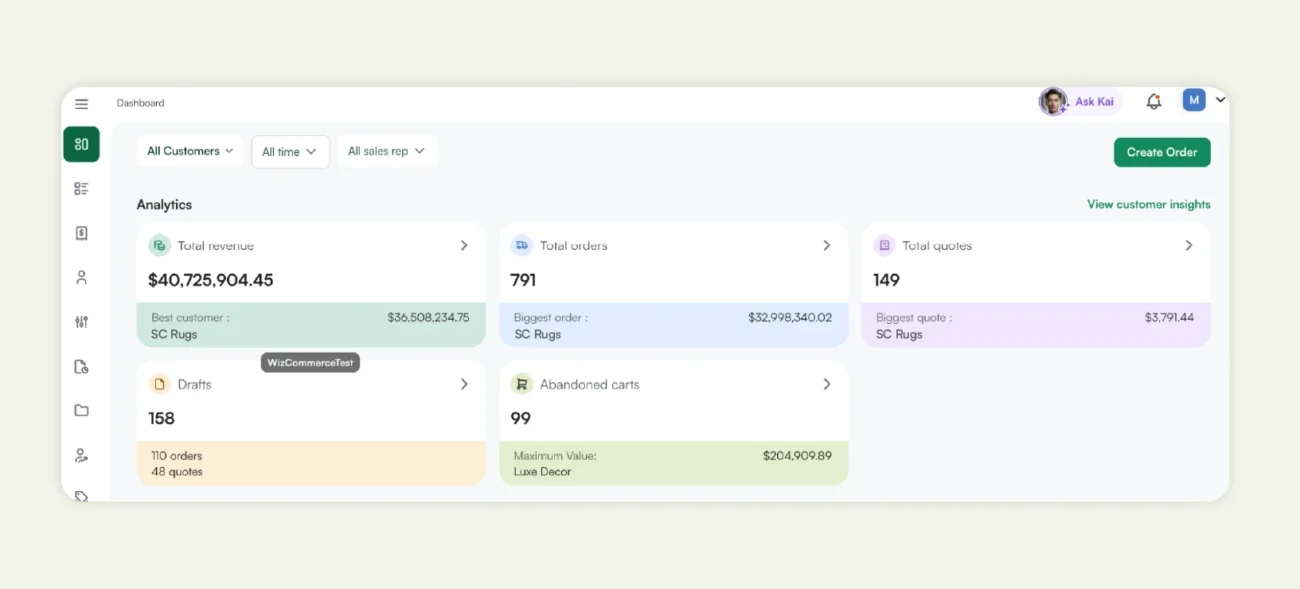Open the filters sliders icon in sidebar
This screenshot has width=1300, height=589.
coord(81,322)
